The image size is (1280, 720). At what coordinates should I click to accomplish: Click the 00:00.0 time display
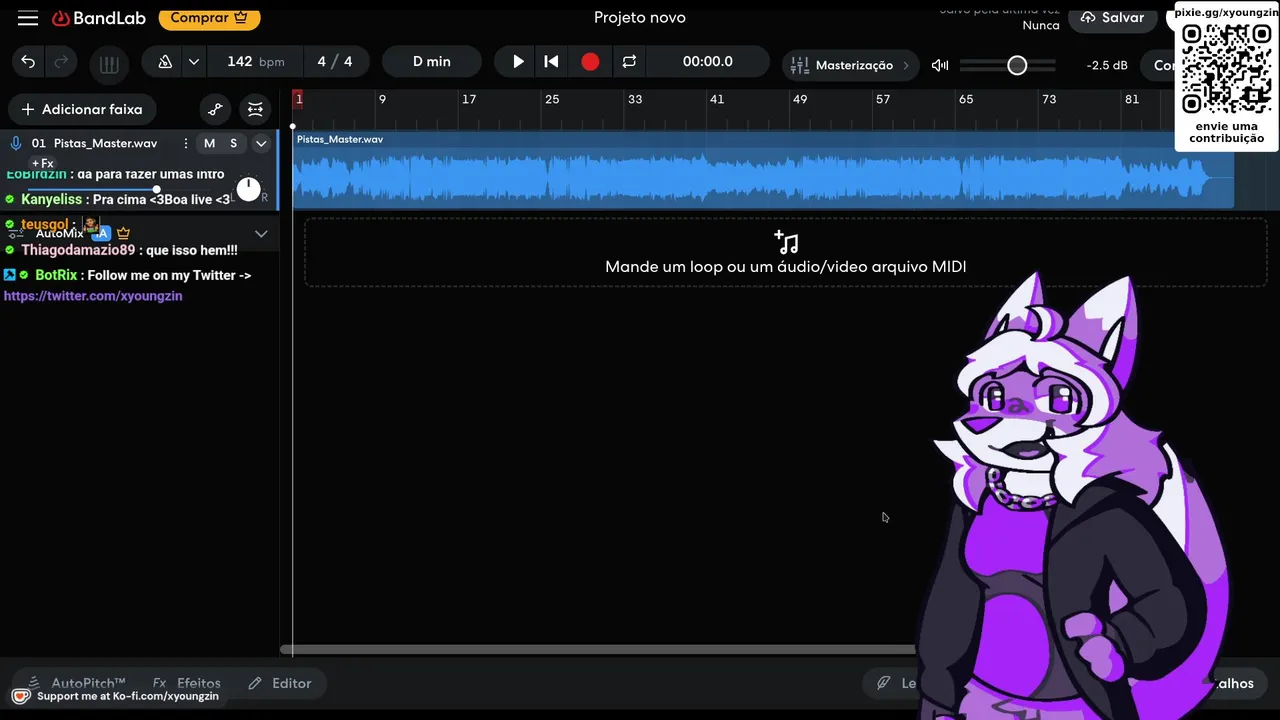tap(708, 62)
